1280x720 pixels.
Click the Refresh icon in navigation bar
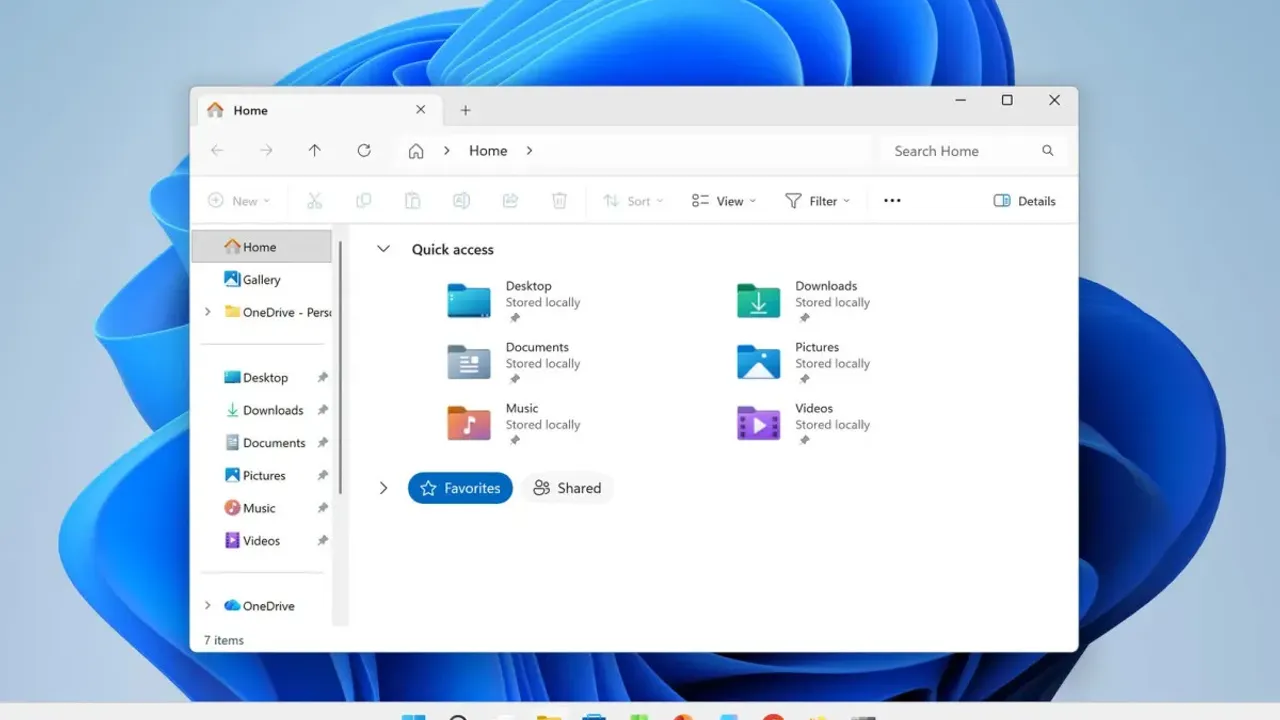[x=364, y=151]
